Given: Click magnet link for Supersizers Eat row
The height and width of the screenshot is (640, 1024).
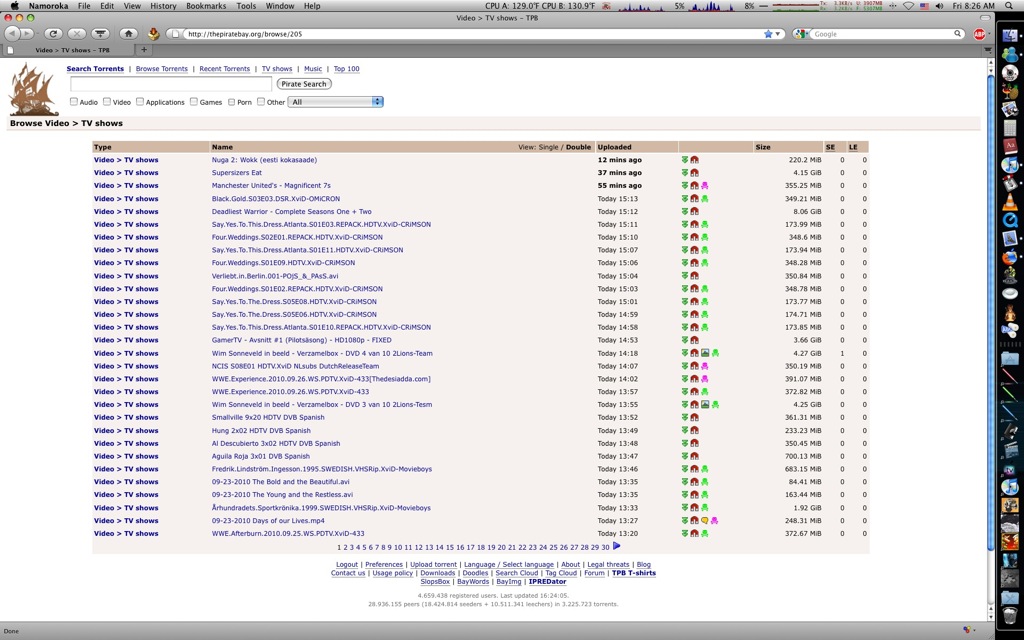Looking at the screenshot, I should point(694,172).
